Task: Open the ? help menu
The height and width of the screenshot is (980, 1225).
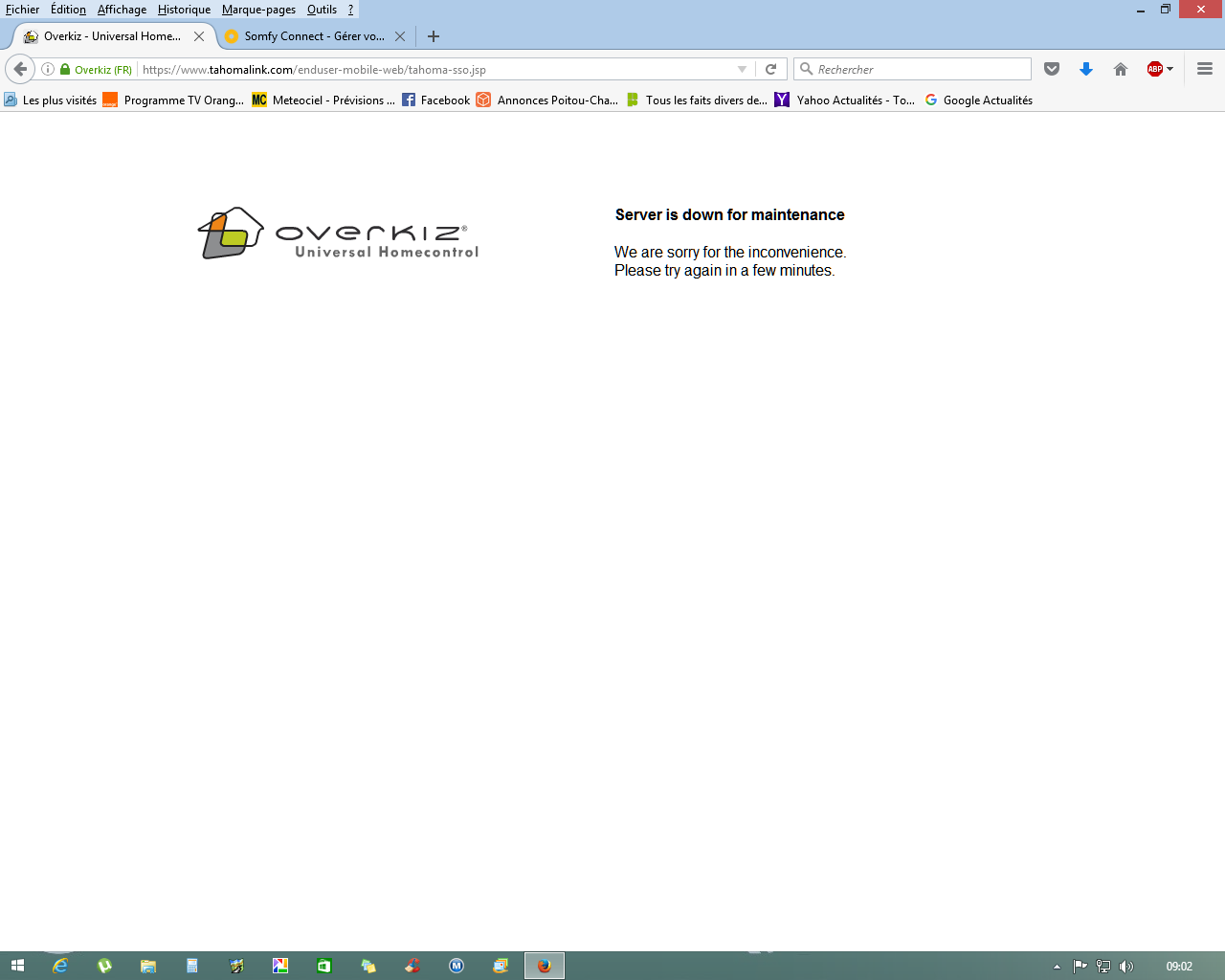Action: 350,10
